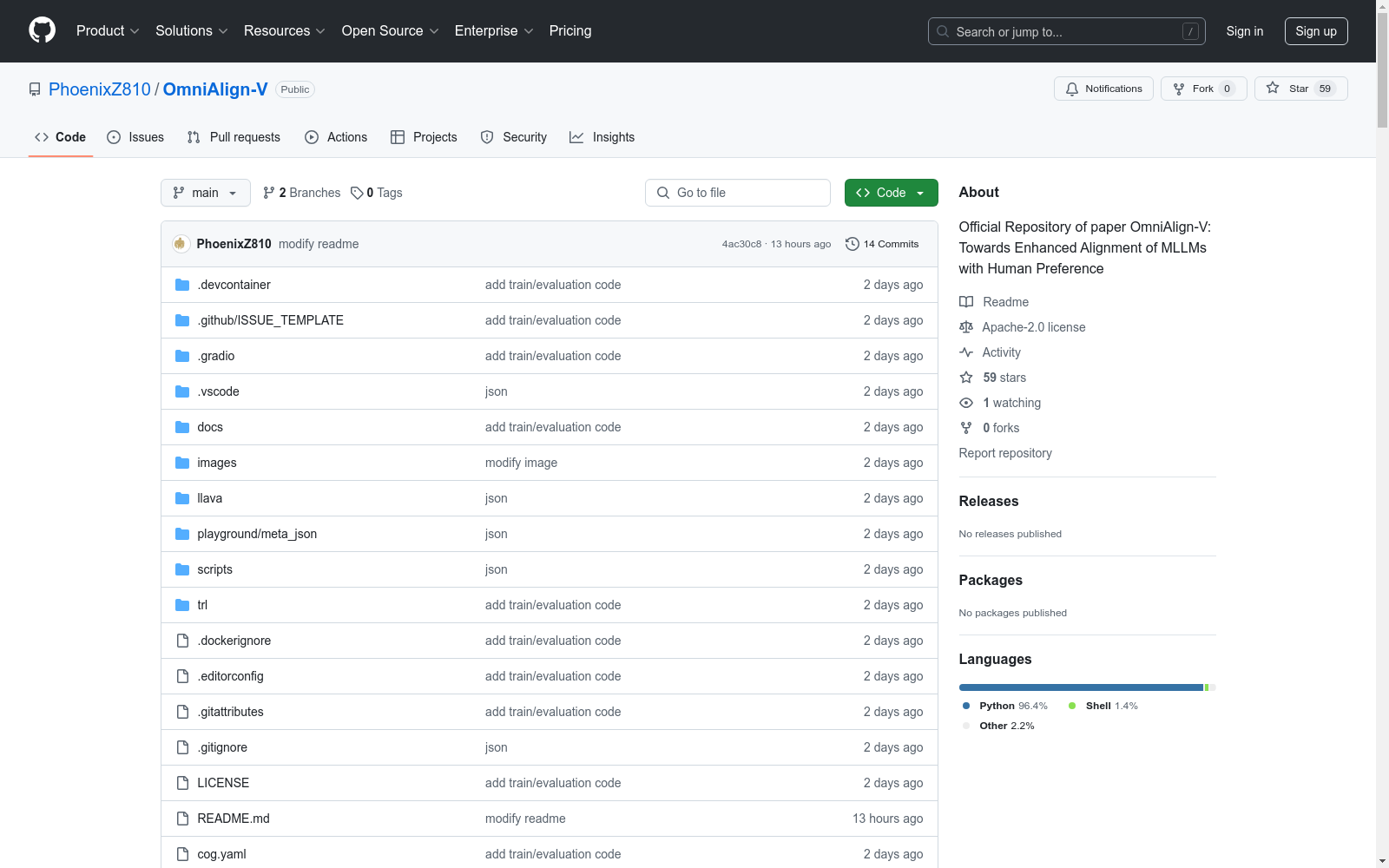Open the images folder icon
This screenshot has width=1389, height=868.
[182, 463]
